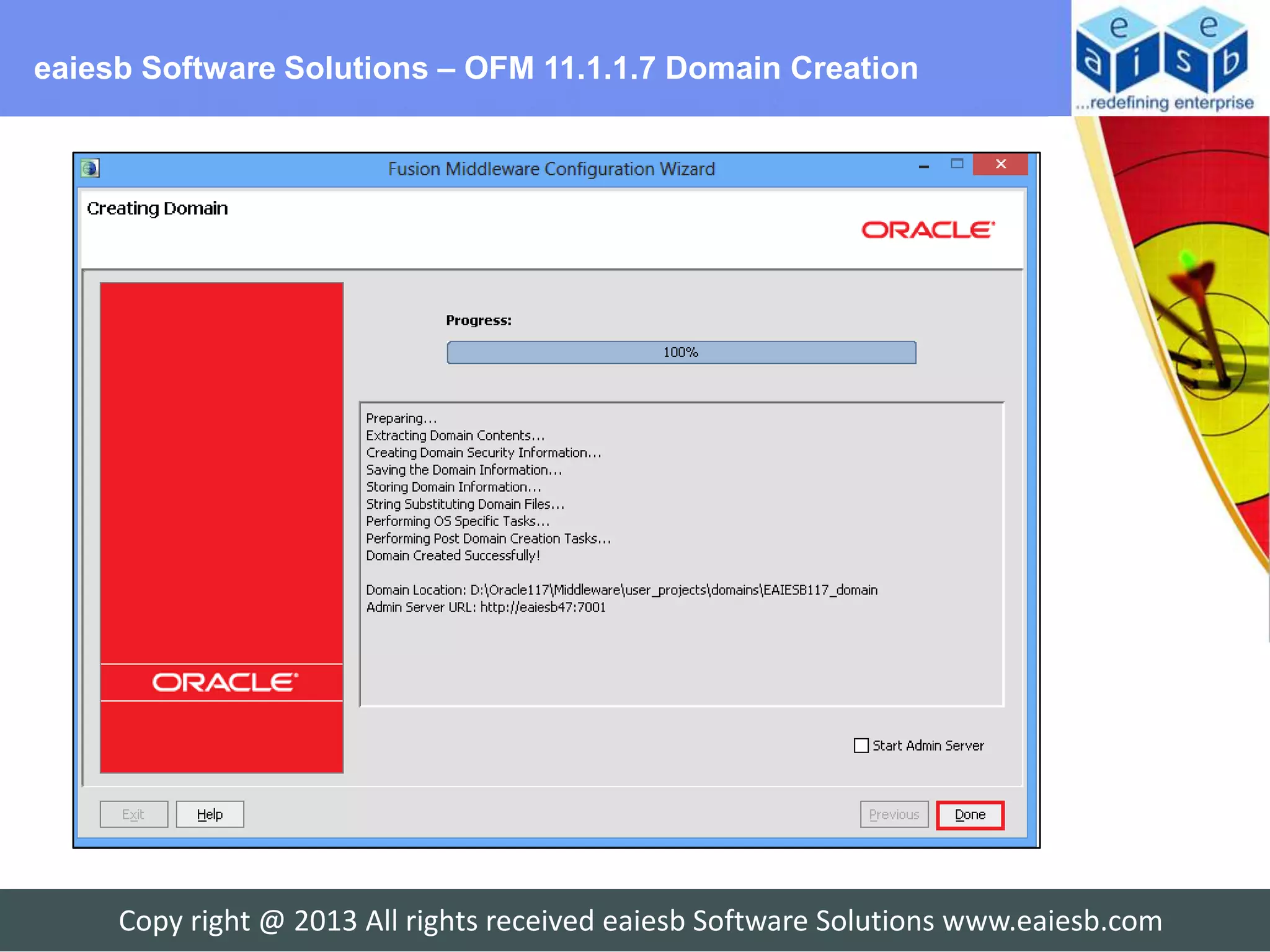Click the greyed-out Exit button

(x=133, y=814)
